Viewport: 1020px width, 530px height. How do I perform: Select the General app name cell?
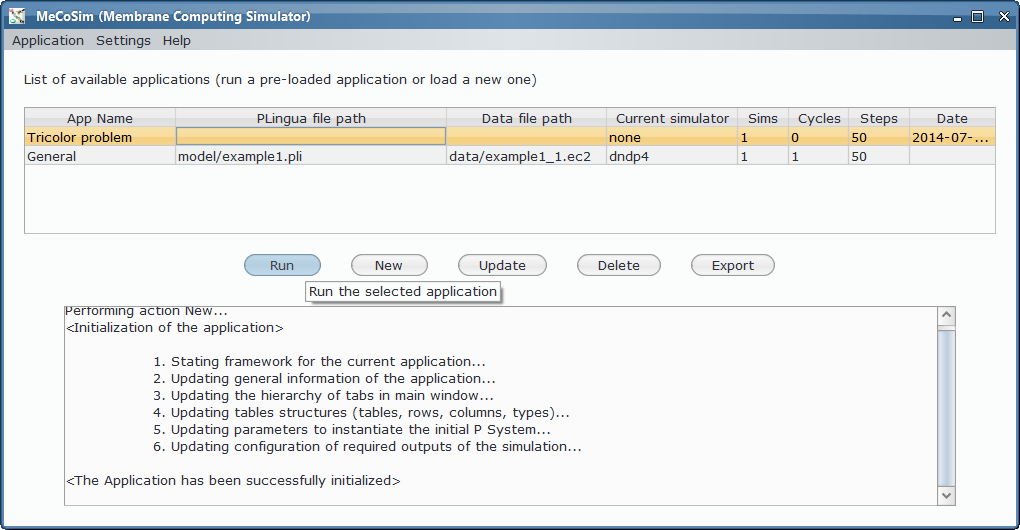click(x=100, y=156)
